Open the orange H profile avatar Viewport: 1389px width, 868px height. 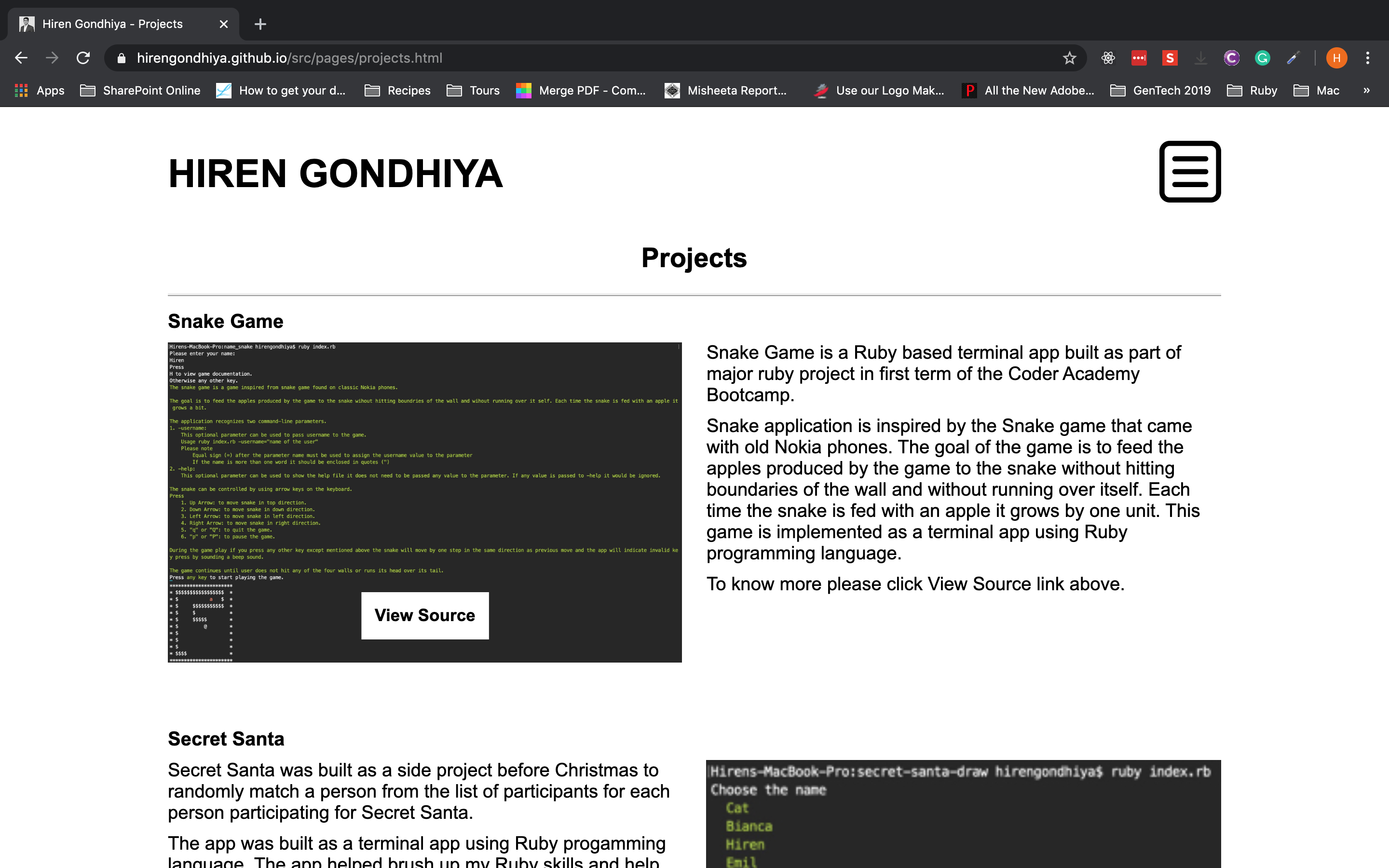click(x=1336, y=58)
